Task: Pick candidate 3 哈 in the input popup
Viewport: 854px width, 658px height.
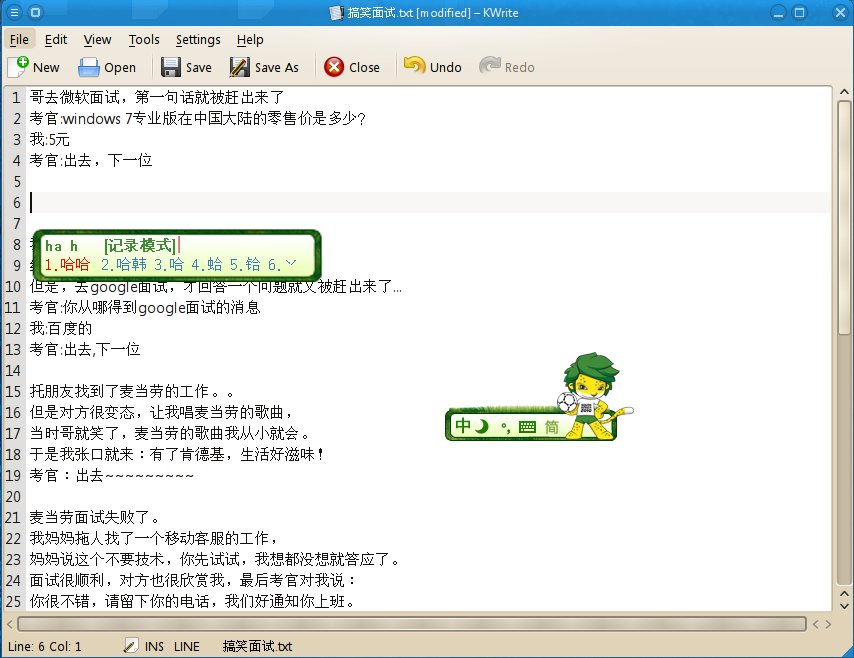Action: click(x=169, y=265)
